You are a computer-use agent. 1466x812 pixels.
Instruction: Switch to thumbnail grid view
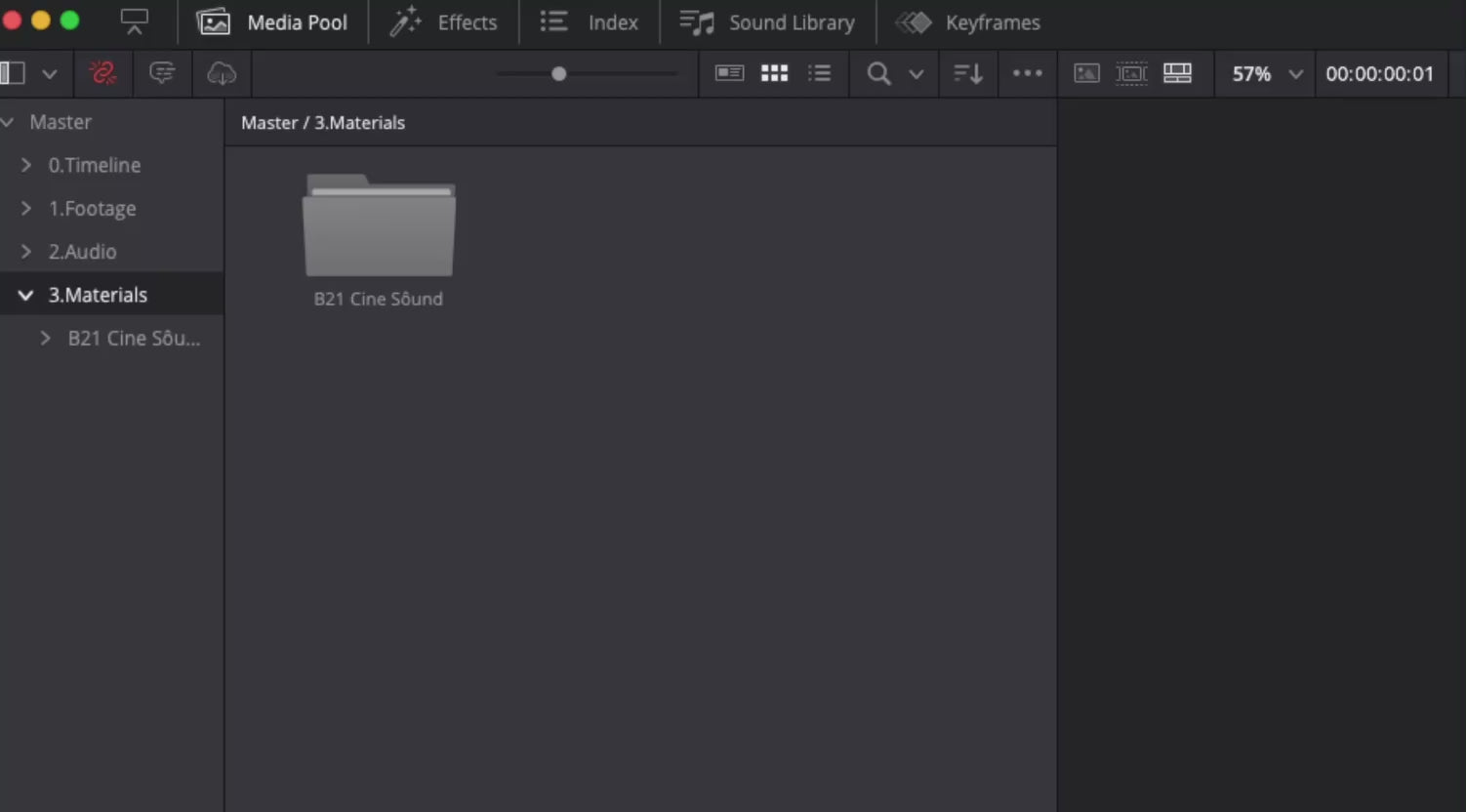(774, 73)
